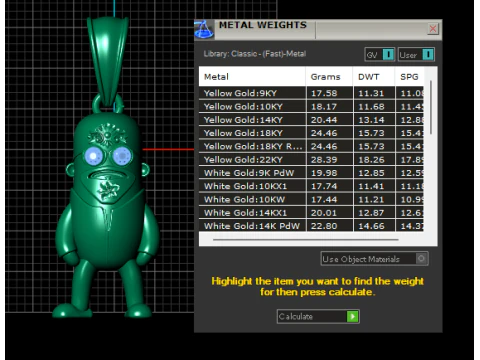Select the Yellow Gold:18KY row
This screenshot has width=480, height=360.
click(x=311, y=133)
